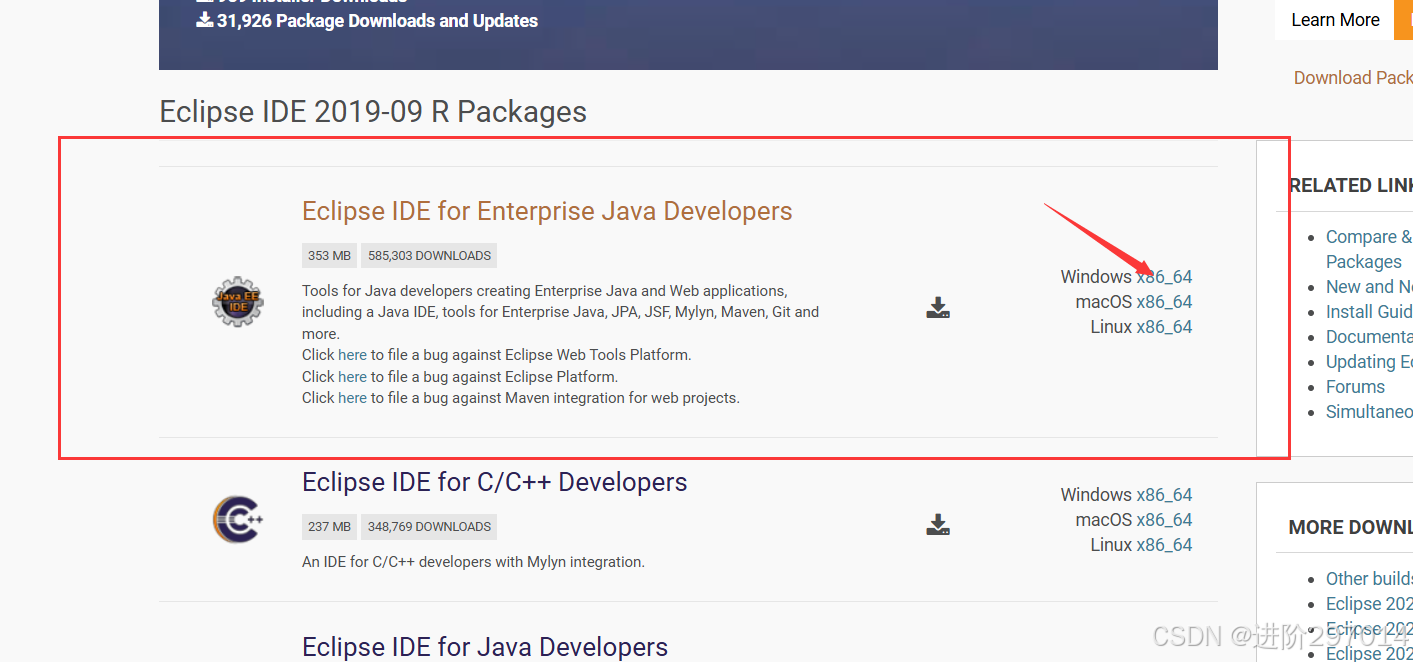Choose Linux x86_64 for Enterprise Java package
This screenshot has width=1413, height=662.
click(x=1164, y=327)
